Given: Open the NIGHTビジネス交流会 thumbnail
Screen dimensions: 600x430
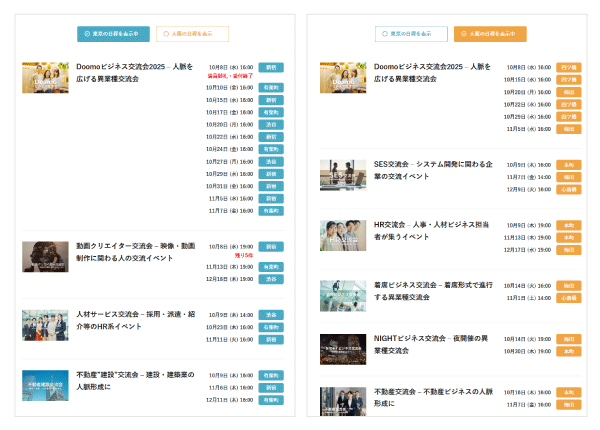Looking at the screenshot, I should coord(343,348).
